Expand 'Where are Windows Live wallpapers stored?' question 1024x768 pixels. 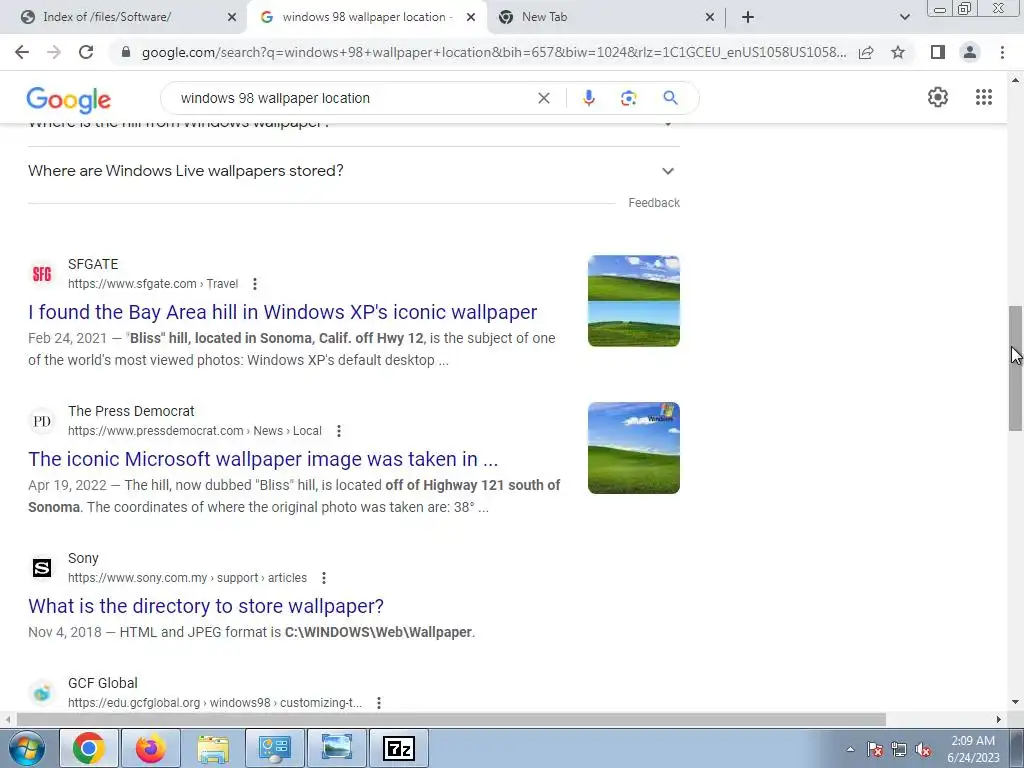click(353, 171)
